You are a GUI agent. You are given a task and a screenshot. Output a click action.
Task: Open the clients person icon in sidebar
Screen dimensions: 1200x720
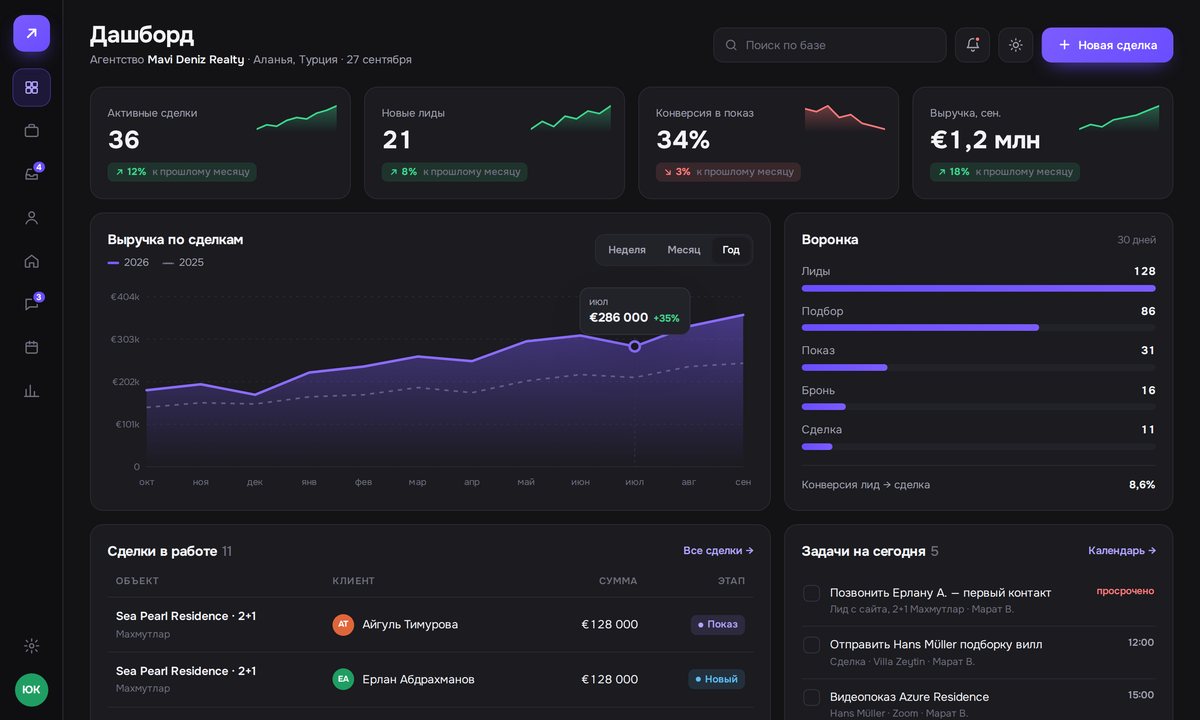point(31,218)
